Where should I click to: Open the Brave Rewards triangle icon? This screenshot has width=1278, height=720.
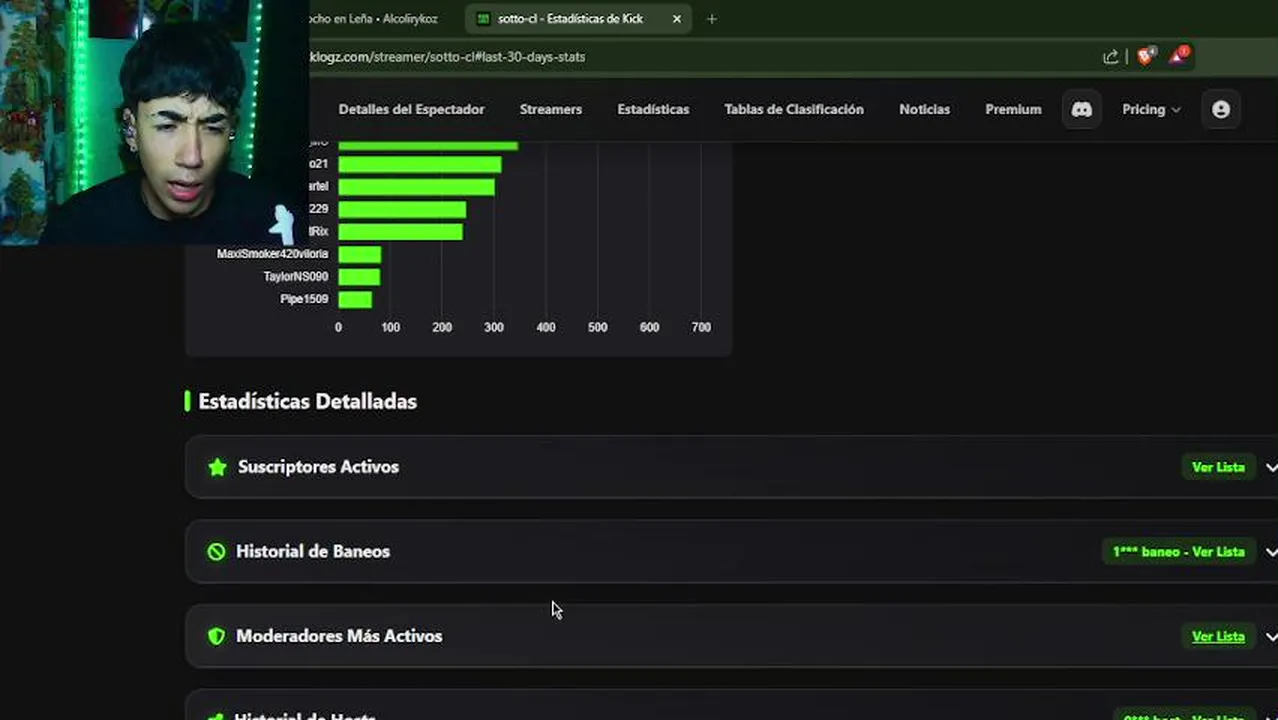tap(1179, 56)
